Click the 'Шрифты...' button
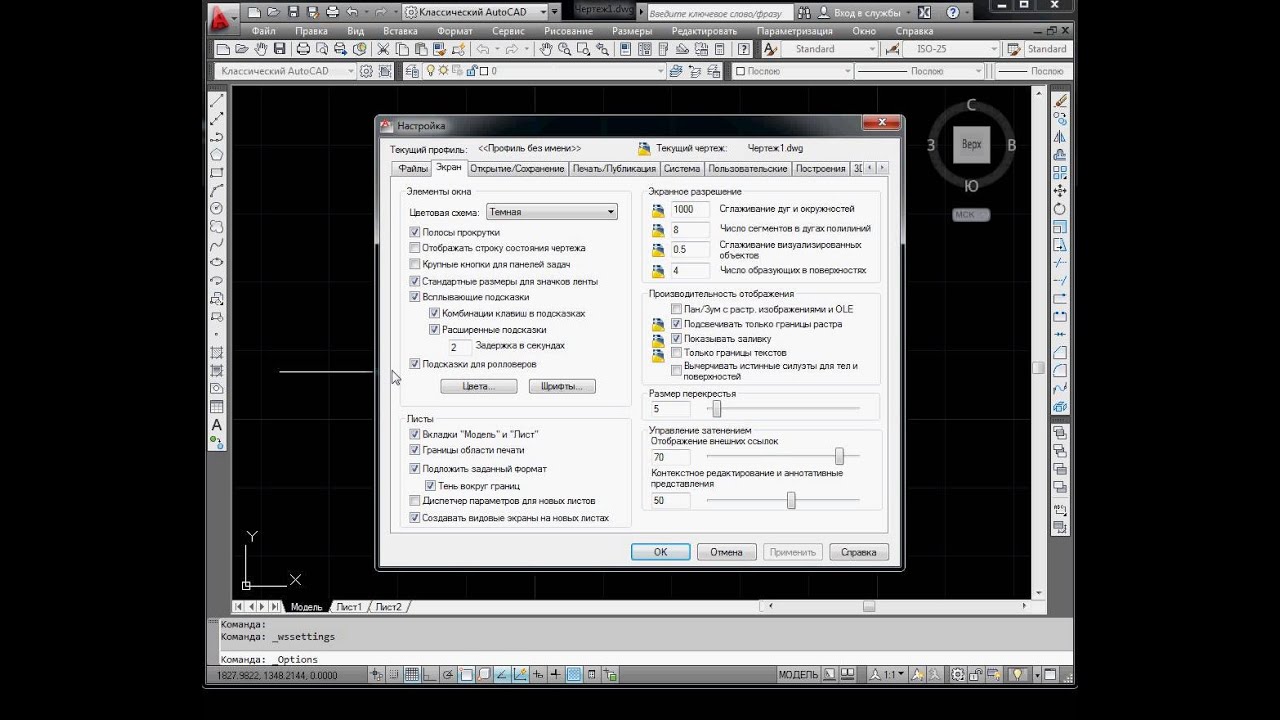Viewport: 1280px width, 720px height. pos(562,386)
